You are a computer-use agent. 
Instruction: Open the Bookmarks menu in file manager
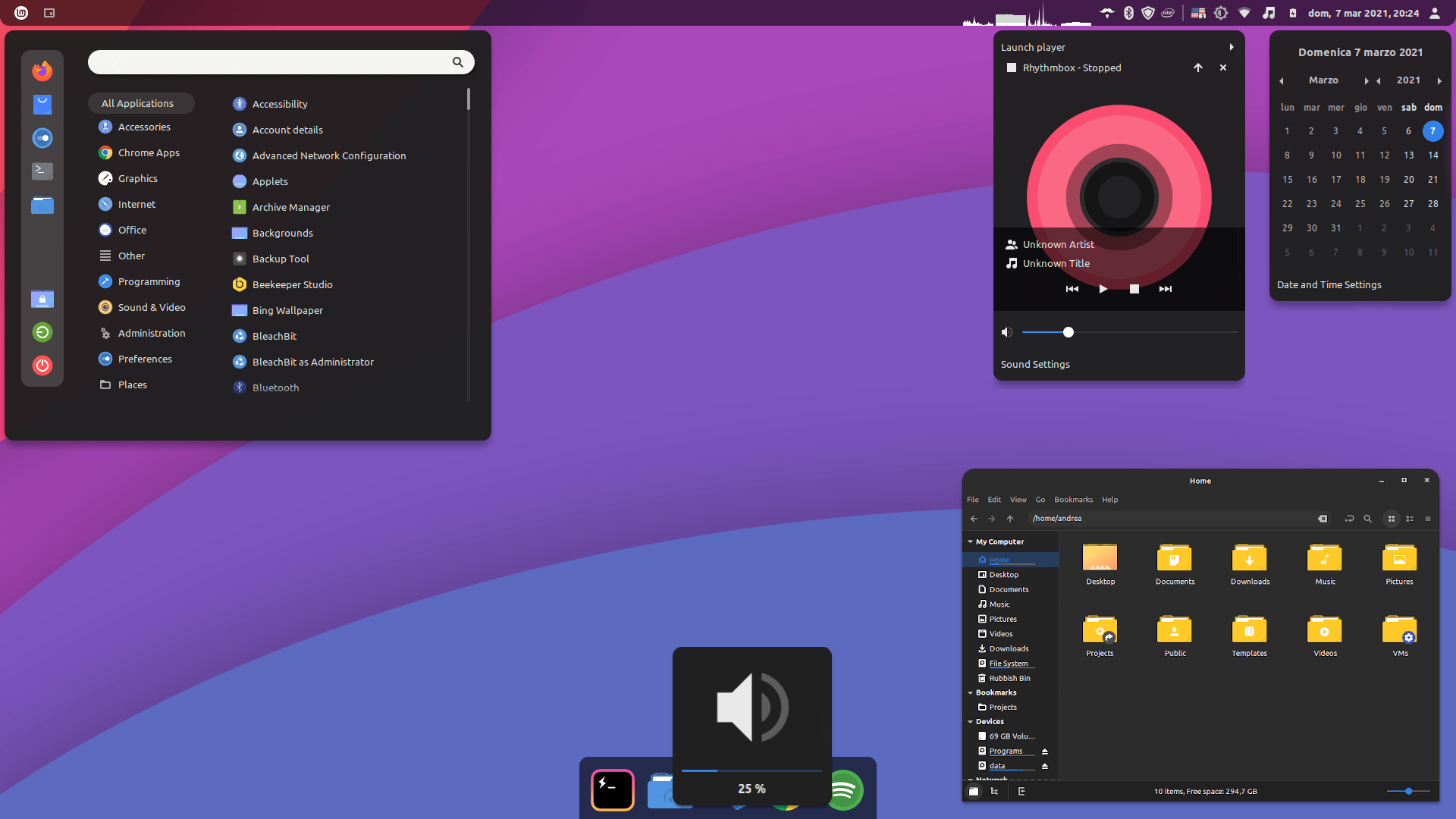[1073, 500]
